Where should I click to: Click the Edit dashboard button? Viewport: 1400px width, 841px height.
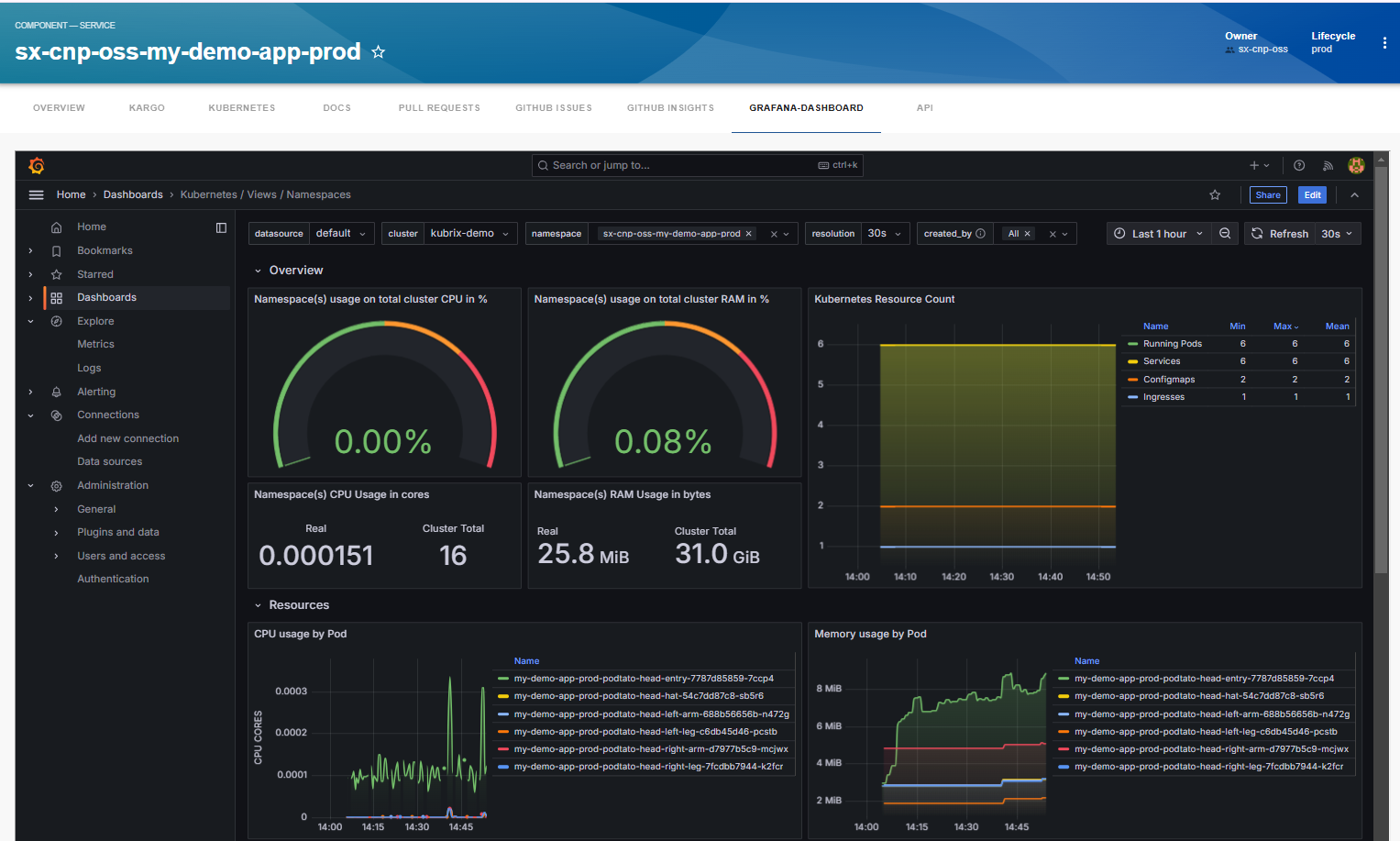[1312, 194]
